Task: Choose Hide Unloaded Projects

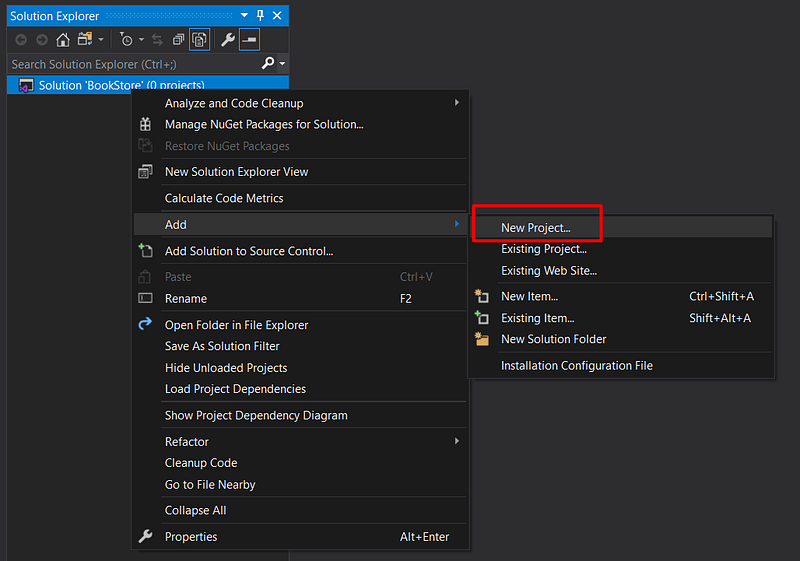Action: tap(301, 368)
